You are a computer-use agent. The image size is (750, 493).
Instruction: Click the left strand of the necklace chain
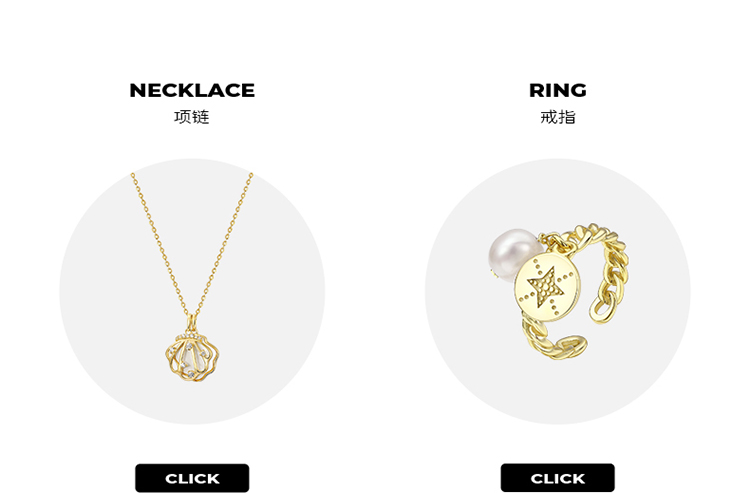(160, 244)
